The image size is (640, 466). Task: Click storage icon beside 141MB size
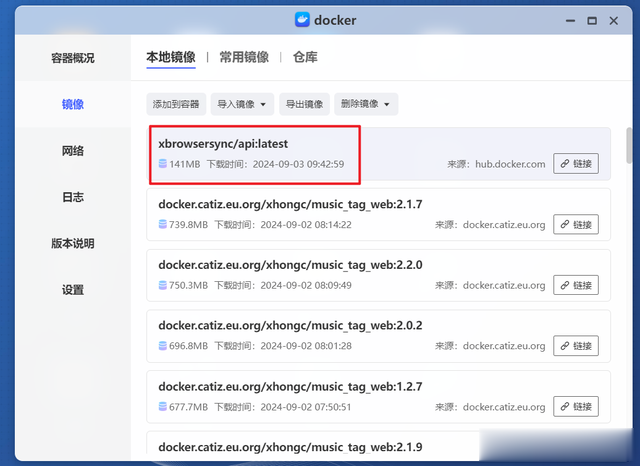click(x=162, y=164)
